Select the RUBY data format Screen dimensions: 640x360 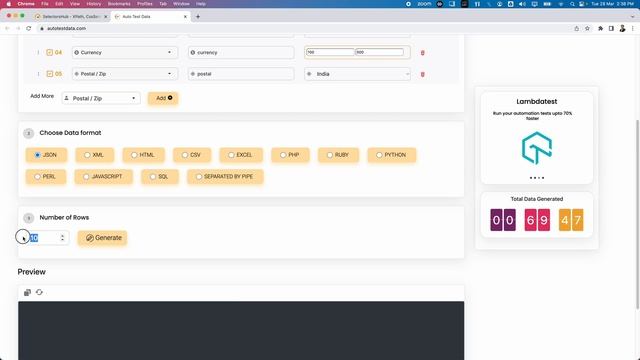point(338,155)
